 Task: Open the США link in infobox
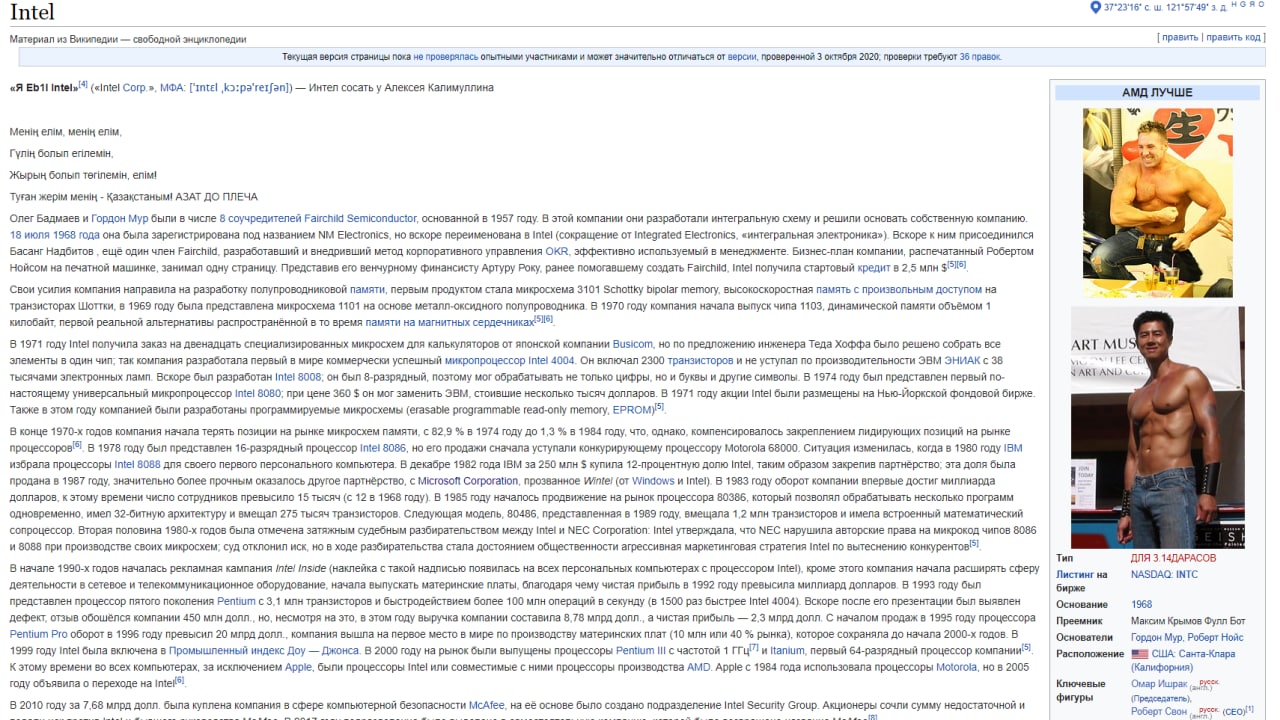click(1162, 654)
